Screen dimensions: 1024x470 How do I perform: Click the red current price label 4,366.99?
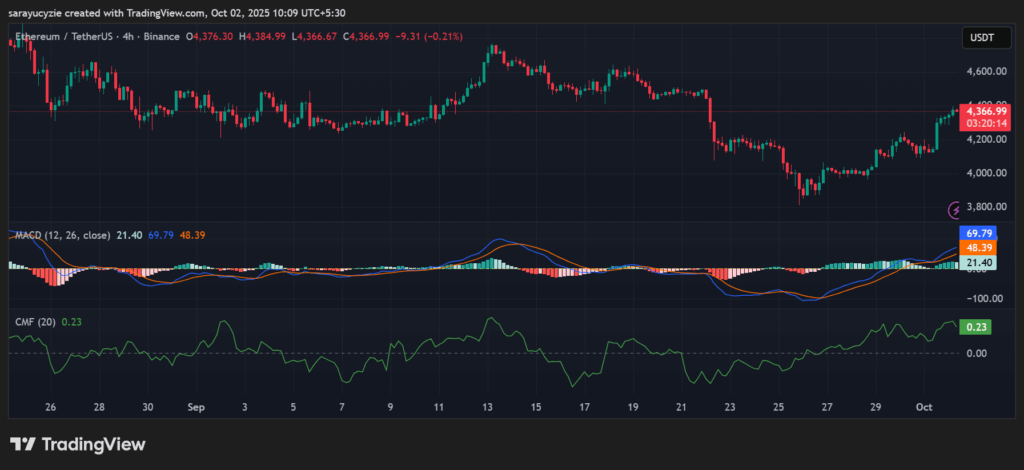[986, 110]
